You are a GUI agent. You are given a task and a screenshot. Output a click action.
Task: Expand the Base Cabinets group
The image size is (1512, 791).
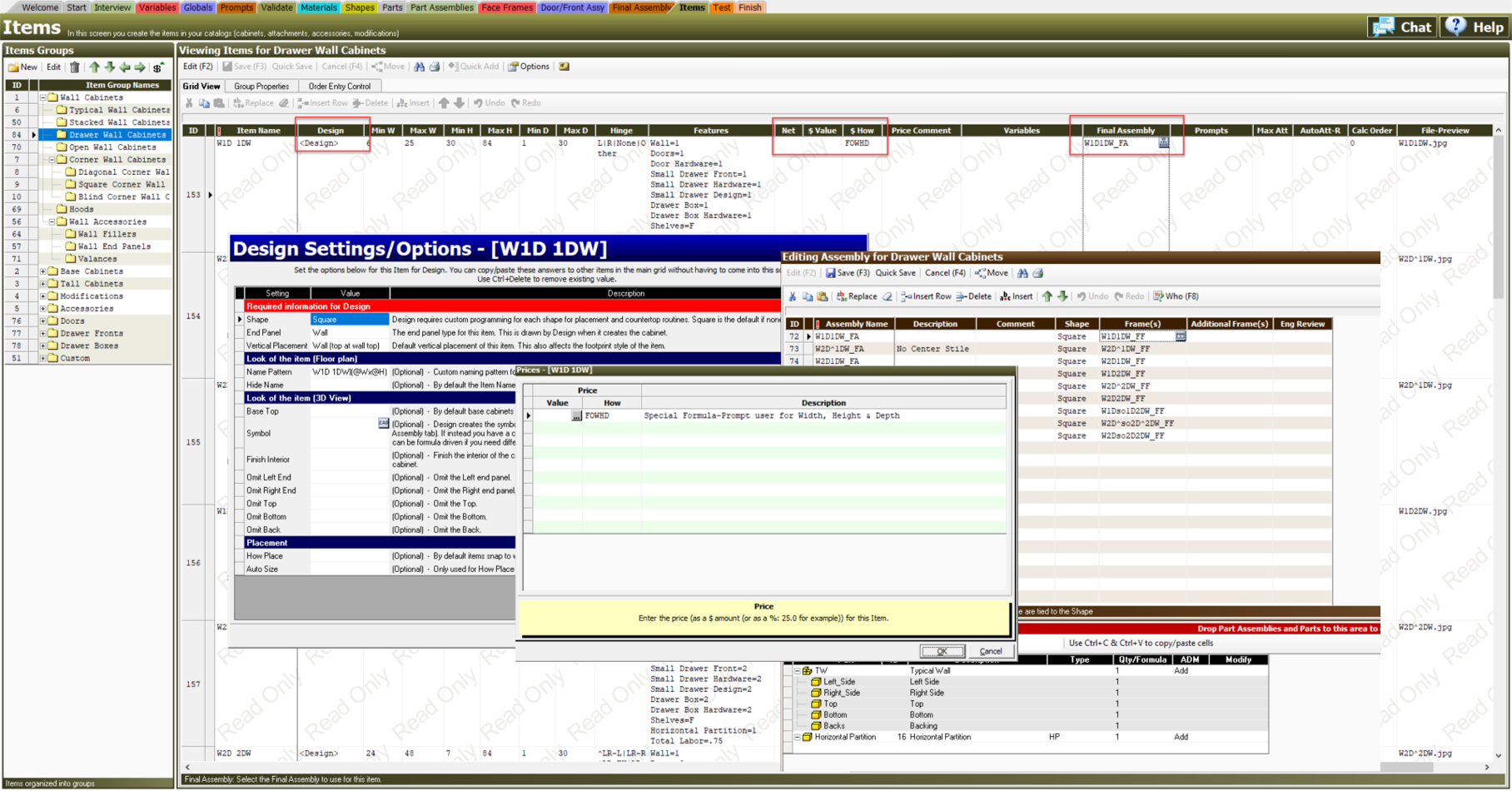click(x=43, y=271)
